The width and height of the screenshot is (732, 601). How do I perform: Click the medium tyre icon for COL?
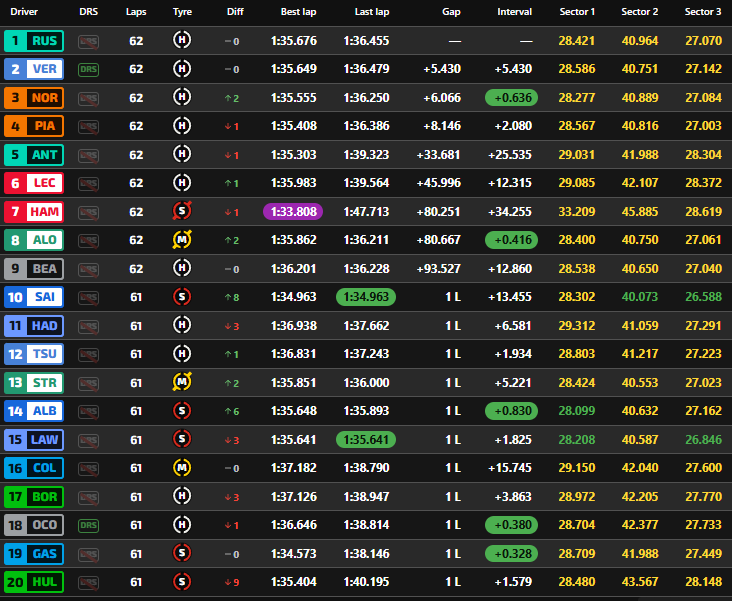[x=182, y=468]
